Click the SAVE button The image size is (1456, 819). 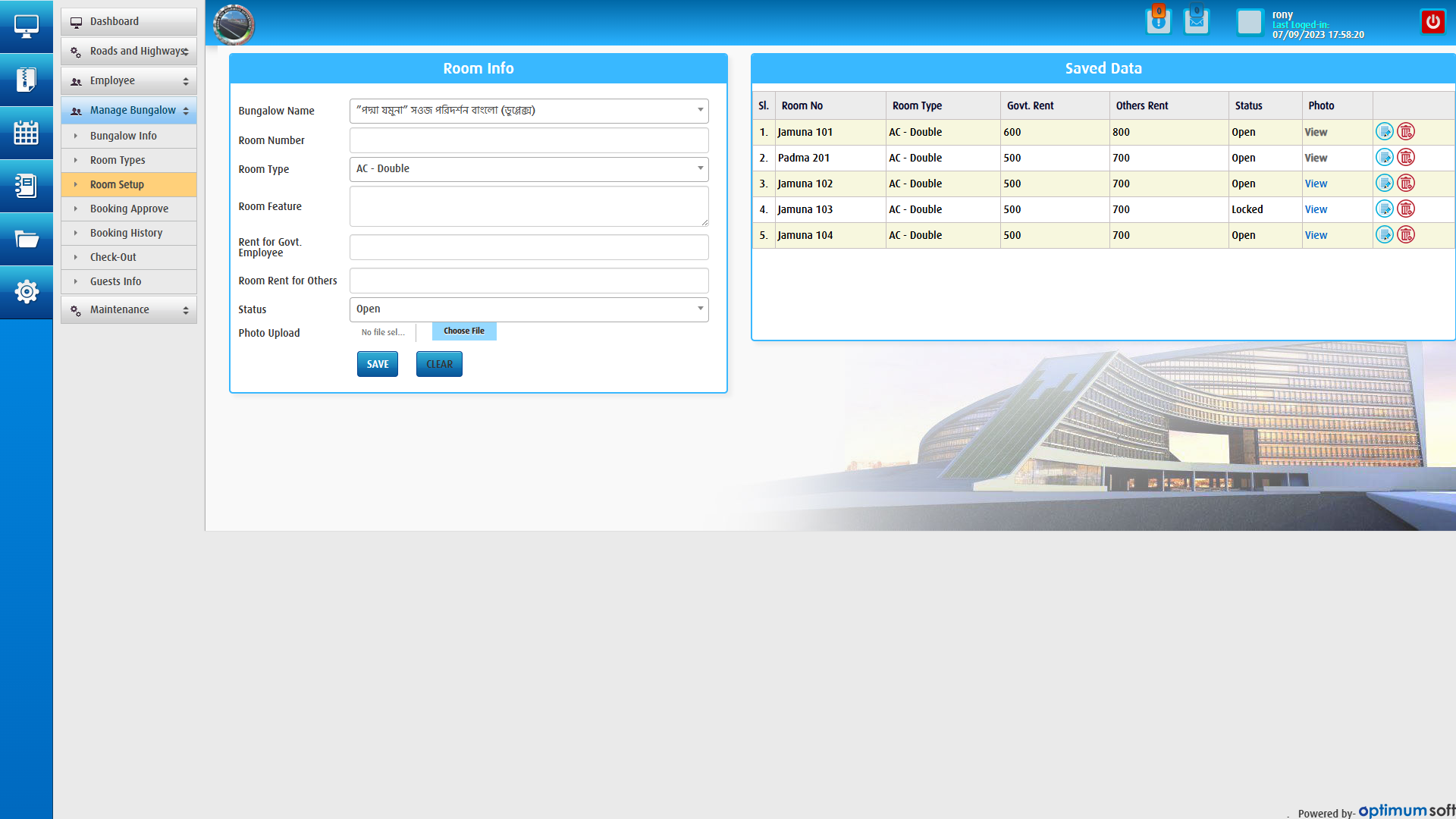click(x=377, y=365)
